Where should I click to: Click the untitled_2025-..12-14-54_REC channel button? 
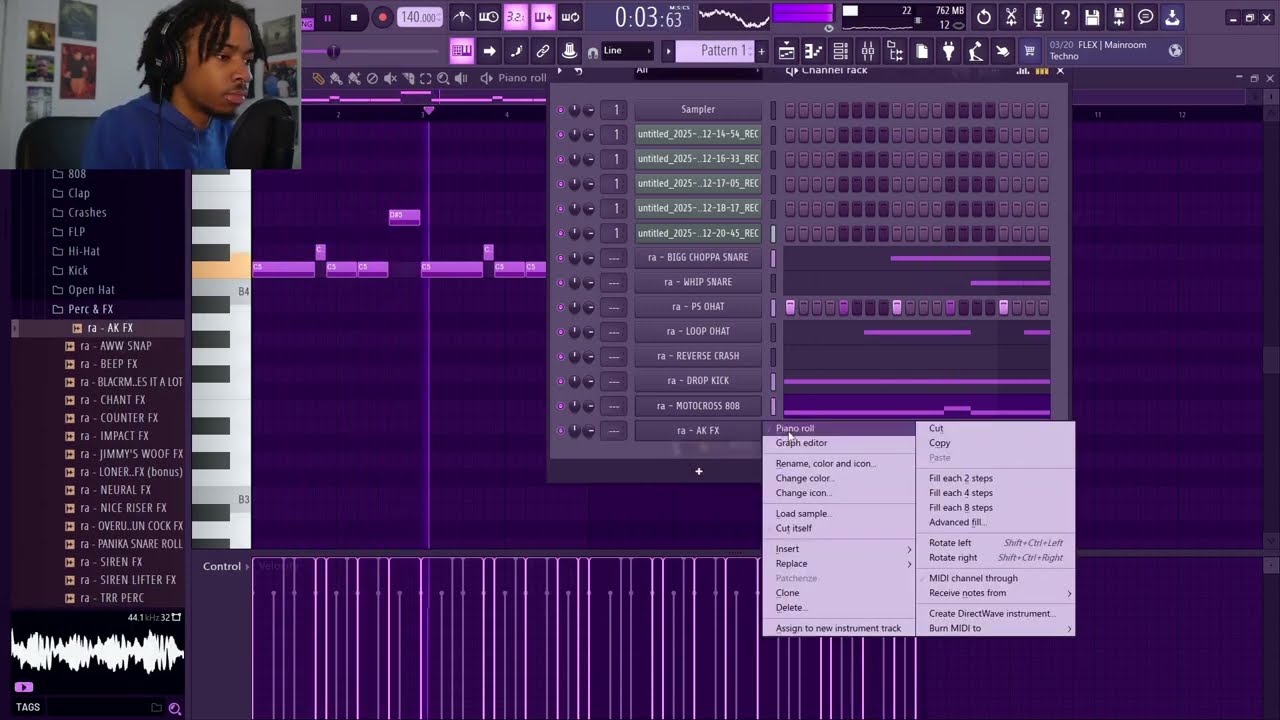pos(698,134)
